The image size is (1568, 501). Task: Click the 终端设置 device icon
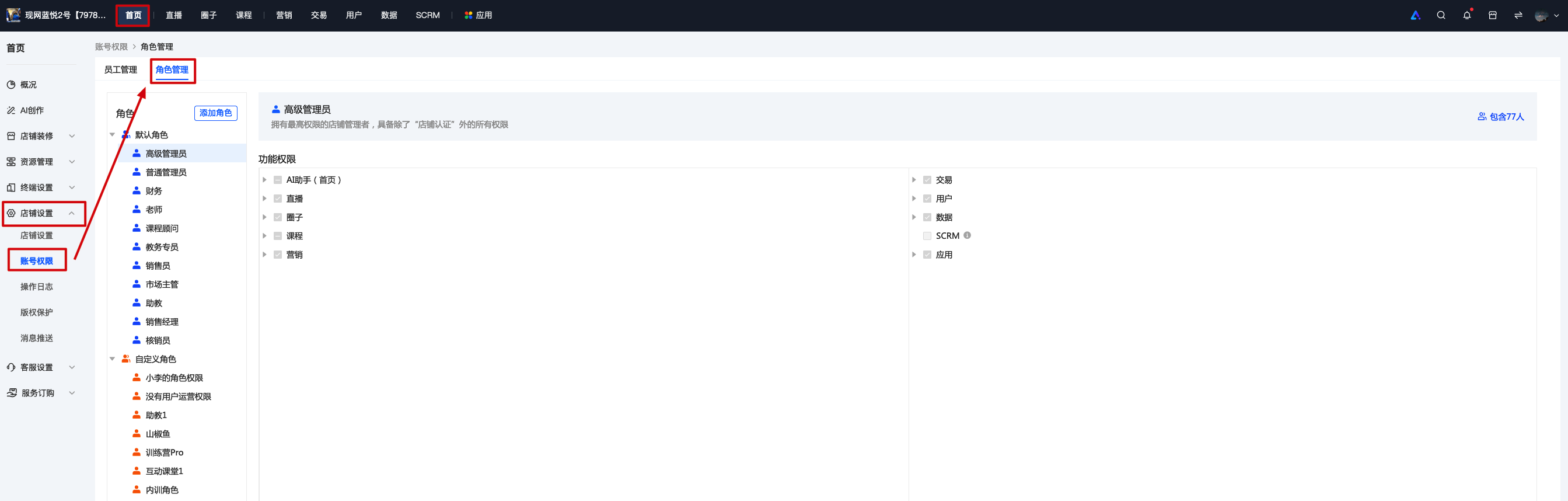click(x=11, y=187)
